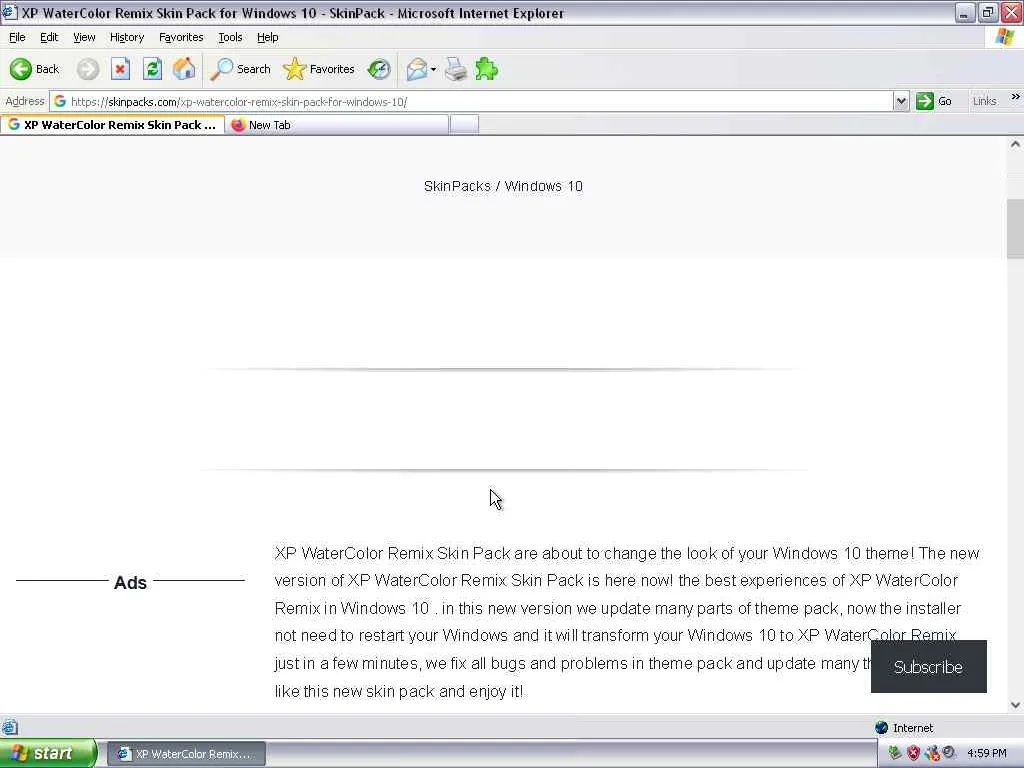Open the grey round tray icon
The image size is (1024, 768).
pos(949,752)
